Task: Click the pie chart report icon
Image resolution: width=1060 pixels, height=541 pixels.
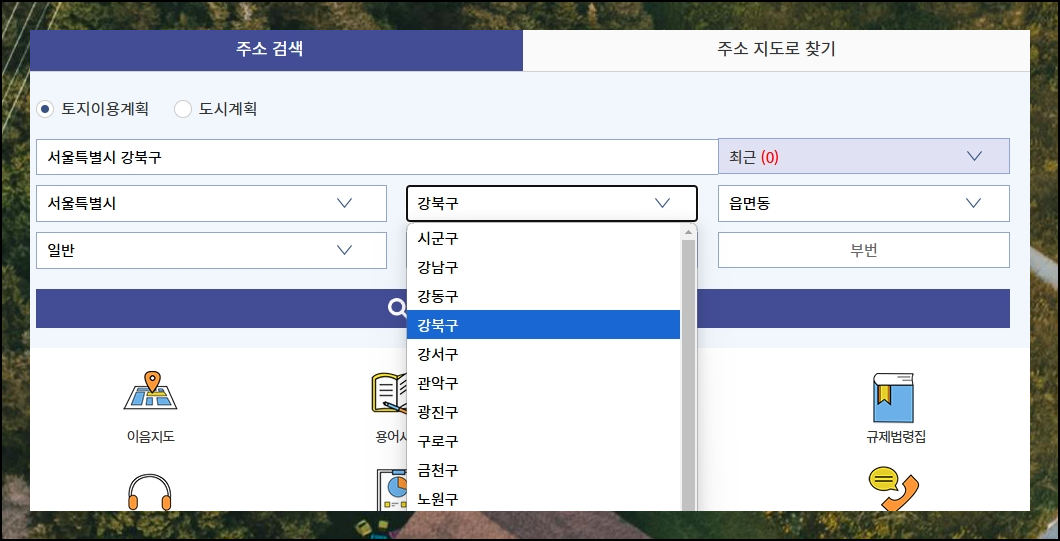Action: [x=392, y=490]
